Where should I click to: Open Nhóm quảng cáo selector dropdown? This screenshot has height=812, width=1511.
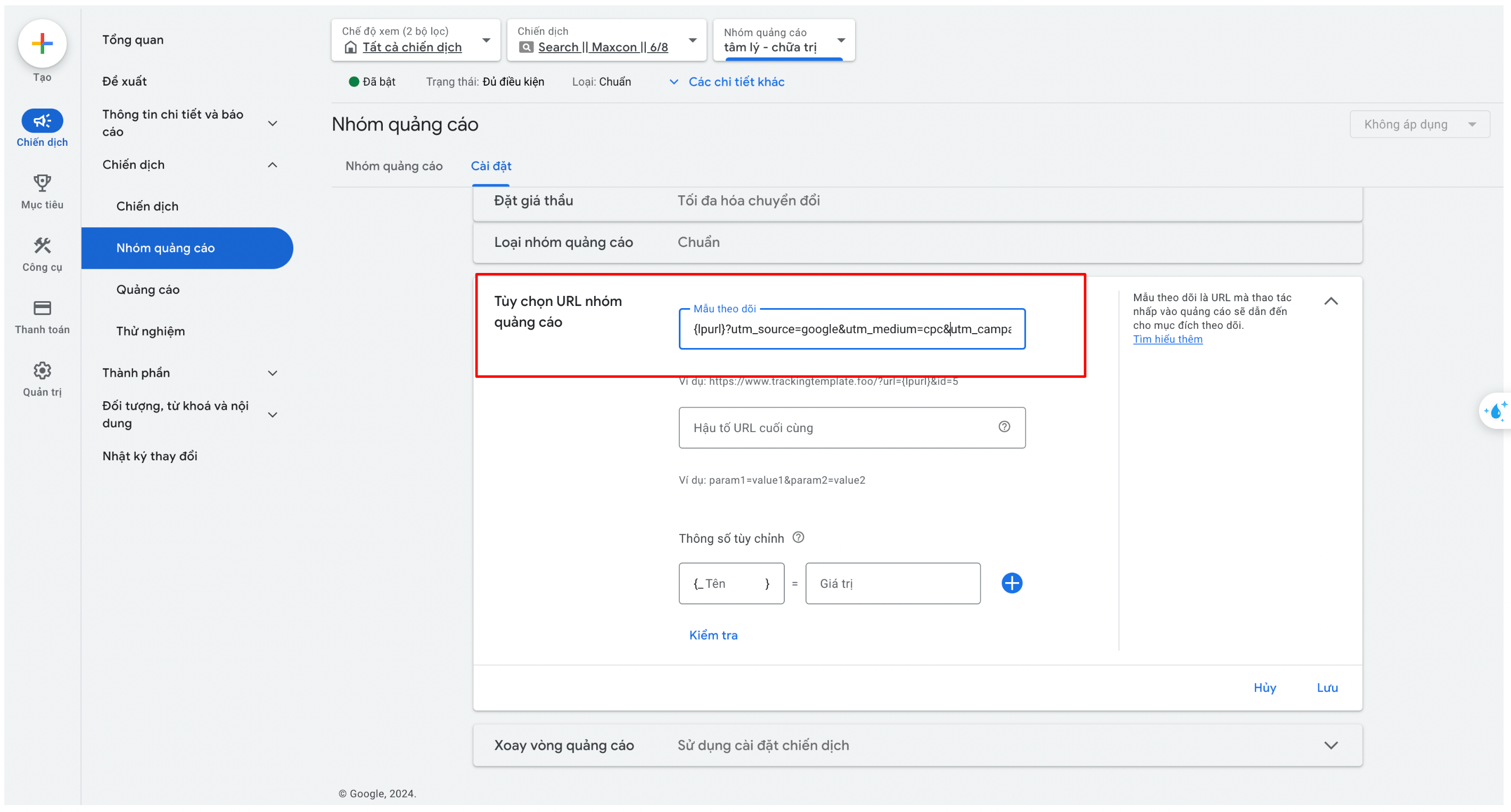(784, 40)
